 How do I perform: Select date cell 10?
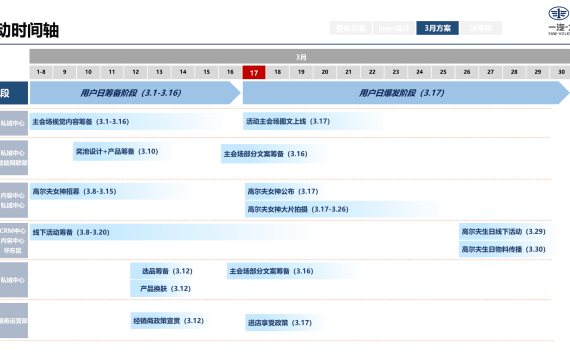pos(88,72)
